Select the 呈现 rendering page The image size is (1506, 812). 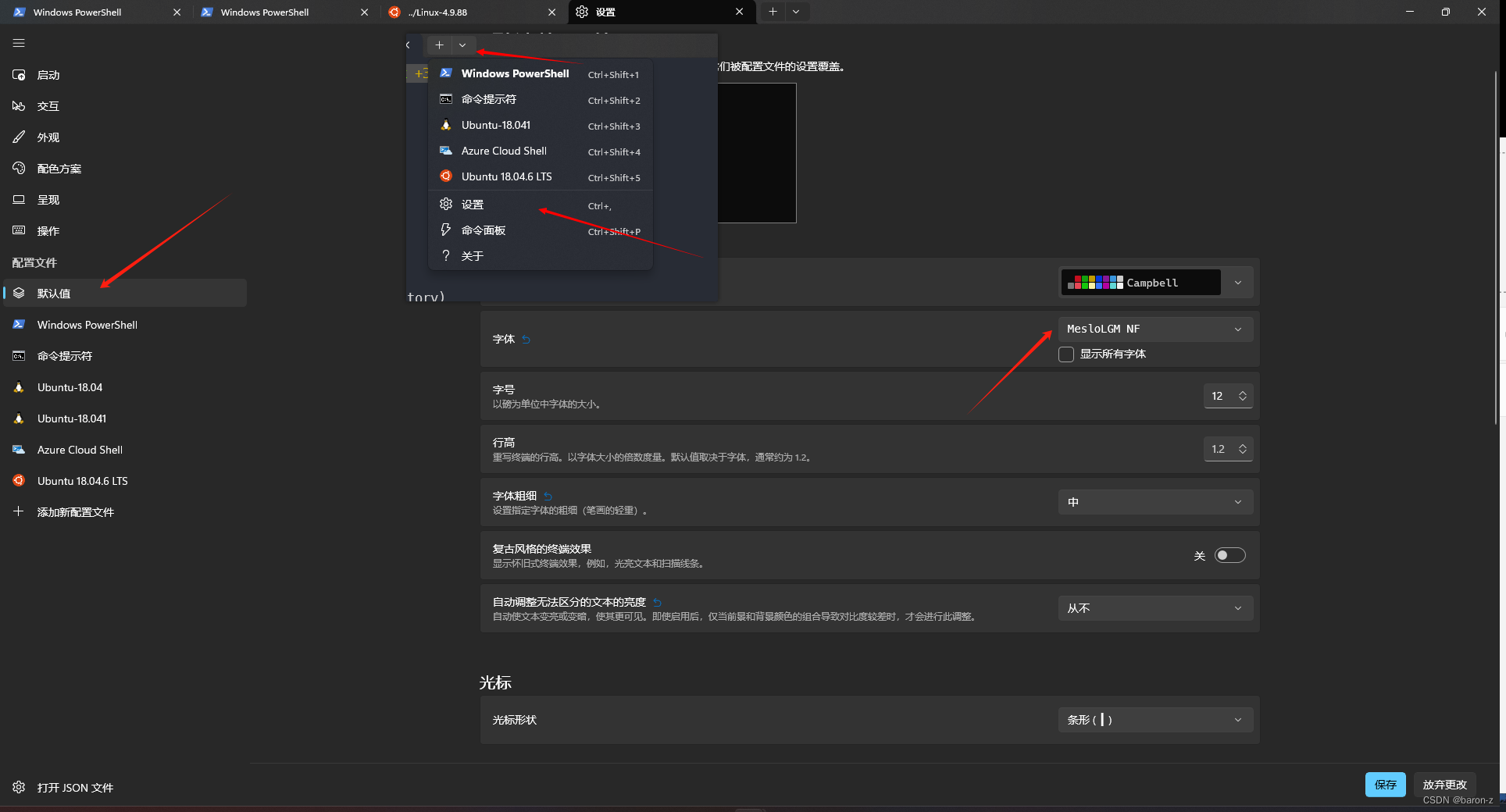click(125, 200)
